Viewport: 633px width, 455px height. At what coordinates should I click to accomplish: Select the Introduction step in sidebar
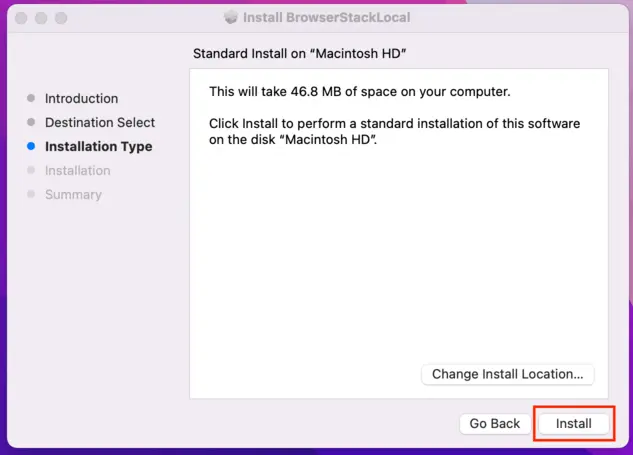[81, 98]
